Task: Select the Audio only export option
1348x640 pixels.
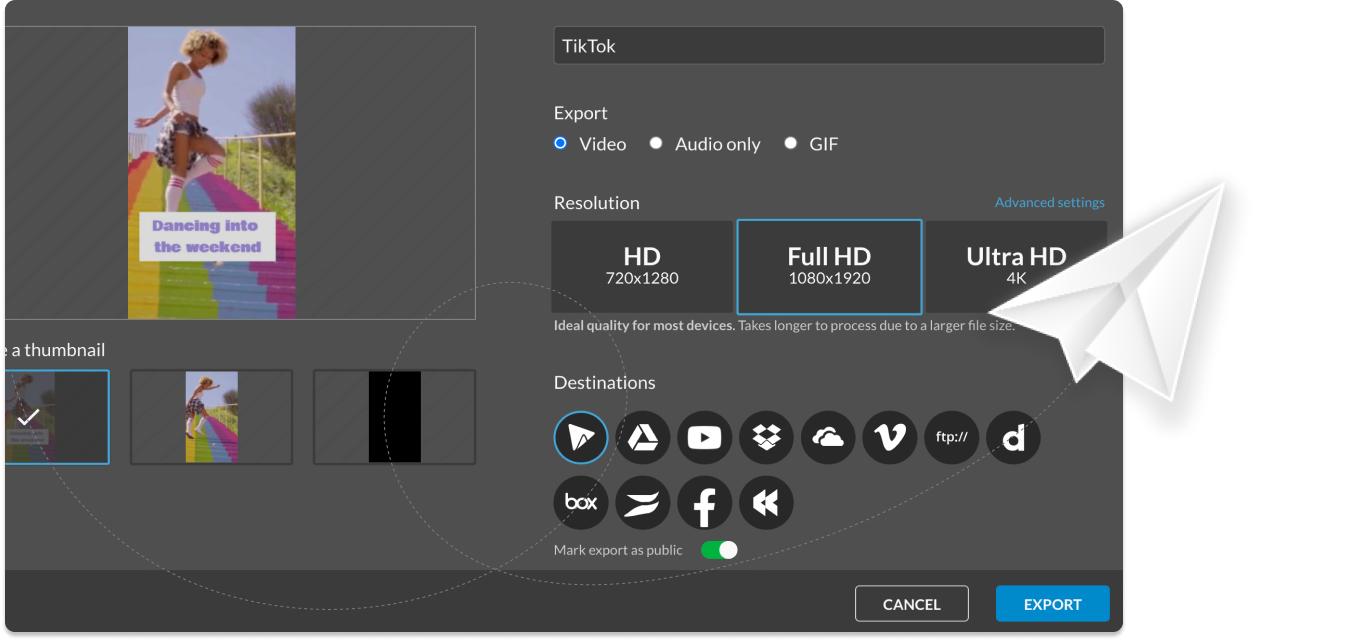Action: pos(656,143)
